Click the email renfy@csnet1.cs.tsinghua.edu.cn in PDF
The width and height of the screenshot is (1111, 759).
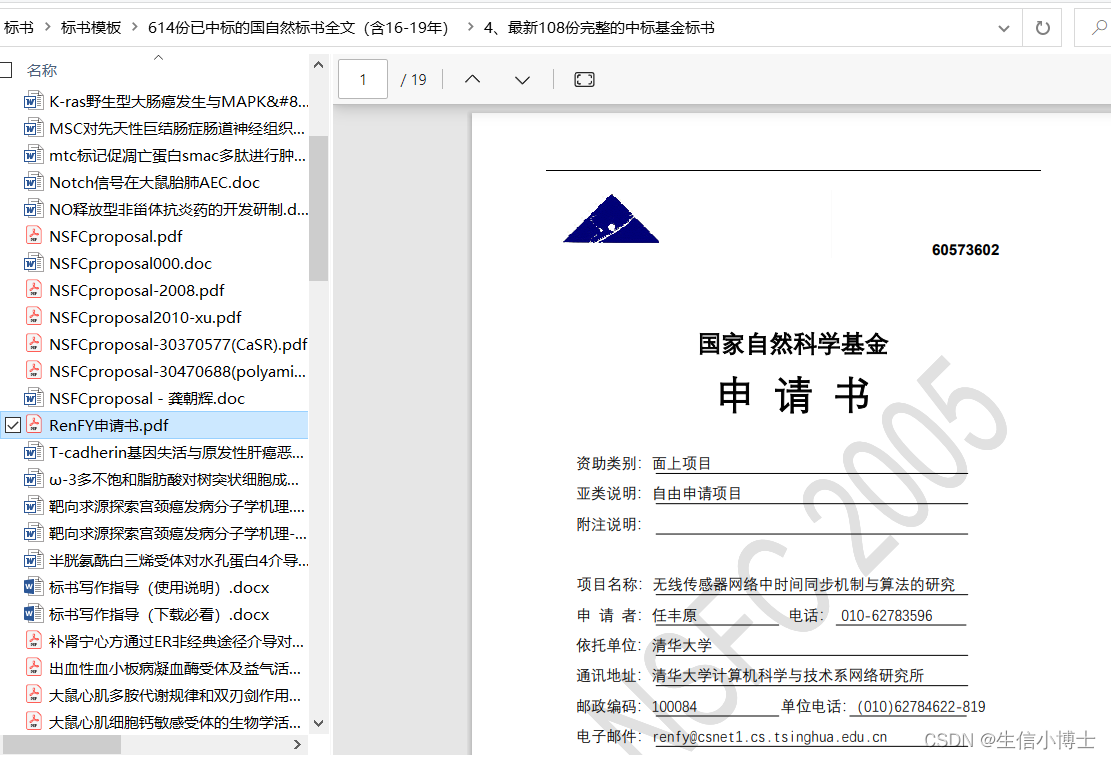tap(769, 737)
